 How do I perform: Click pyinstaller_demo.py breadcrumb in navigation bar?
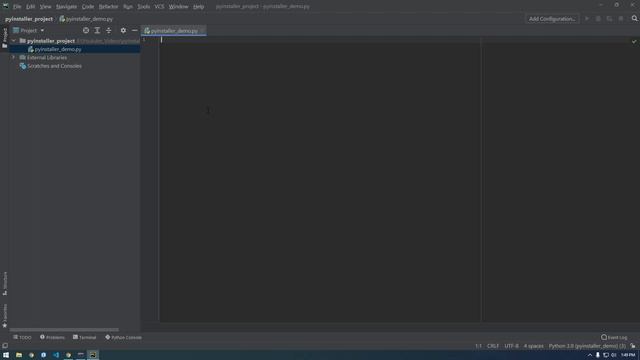(x=86, y=19)
